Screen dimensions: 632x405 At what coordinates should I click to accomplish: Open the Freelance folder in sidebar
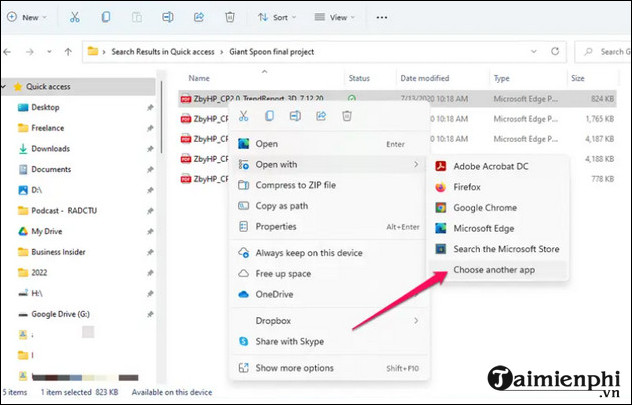[48, 128]
